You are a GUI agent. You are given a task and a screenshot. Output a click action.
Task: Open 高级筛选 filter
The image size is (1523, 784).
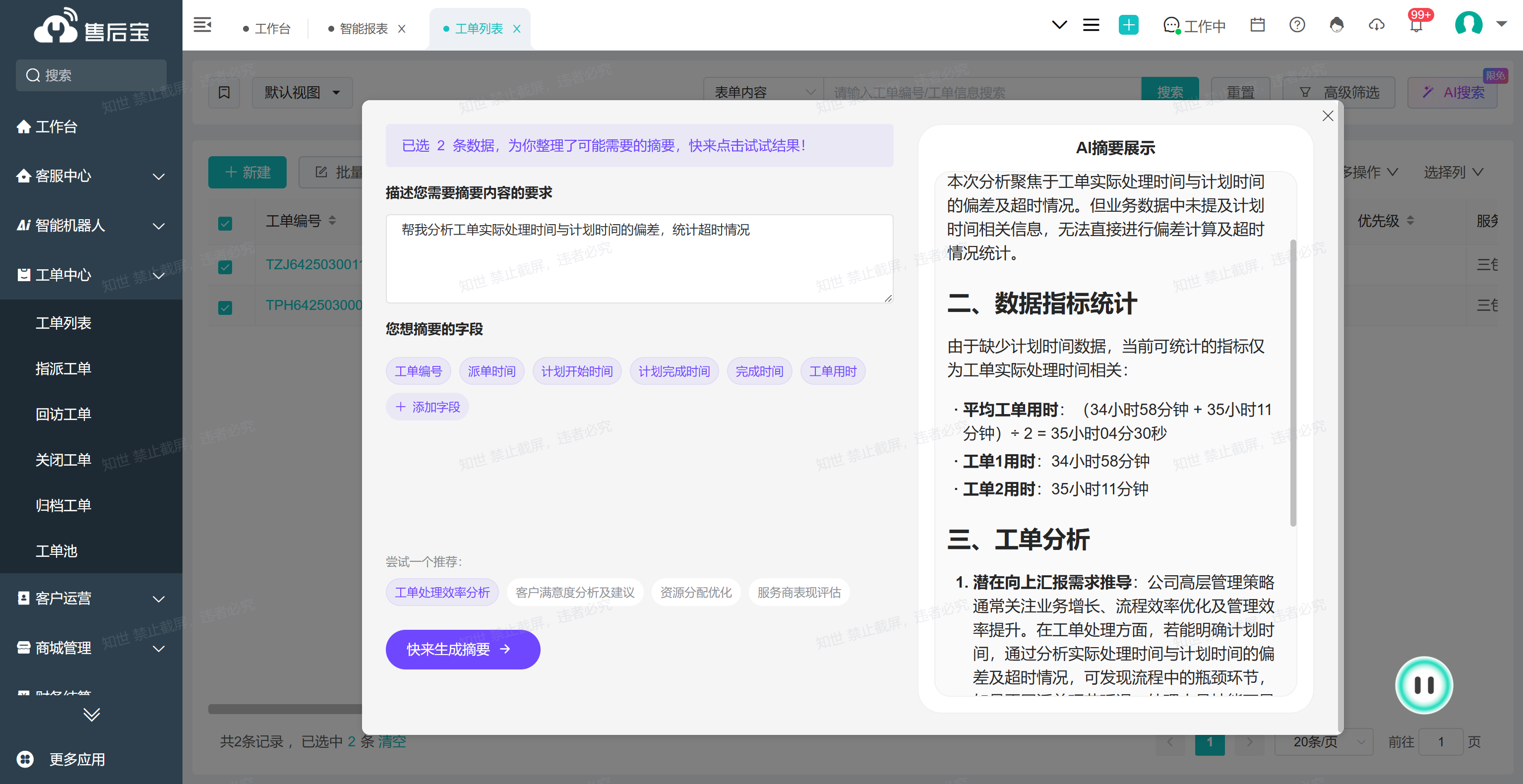pos(1339,92)
